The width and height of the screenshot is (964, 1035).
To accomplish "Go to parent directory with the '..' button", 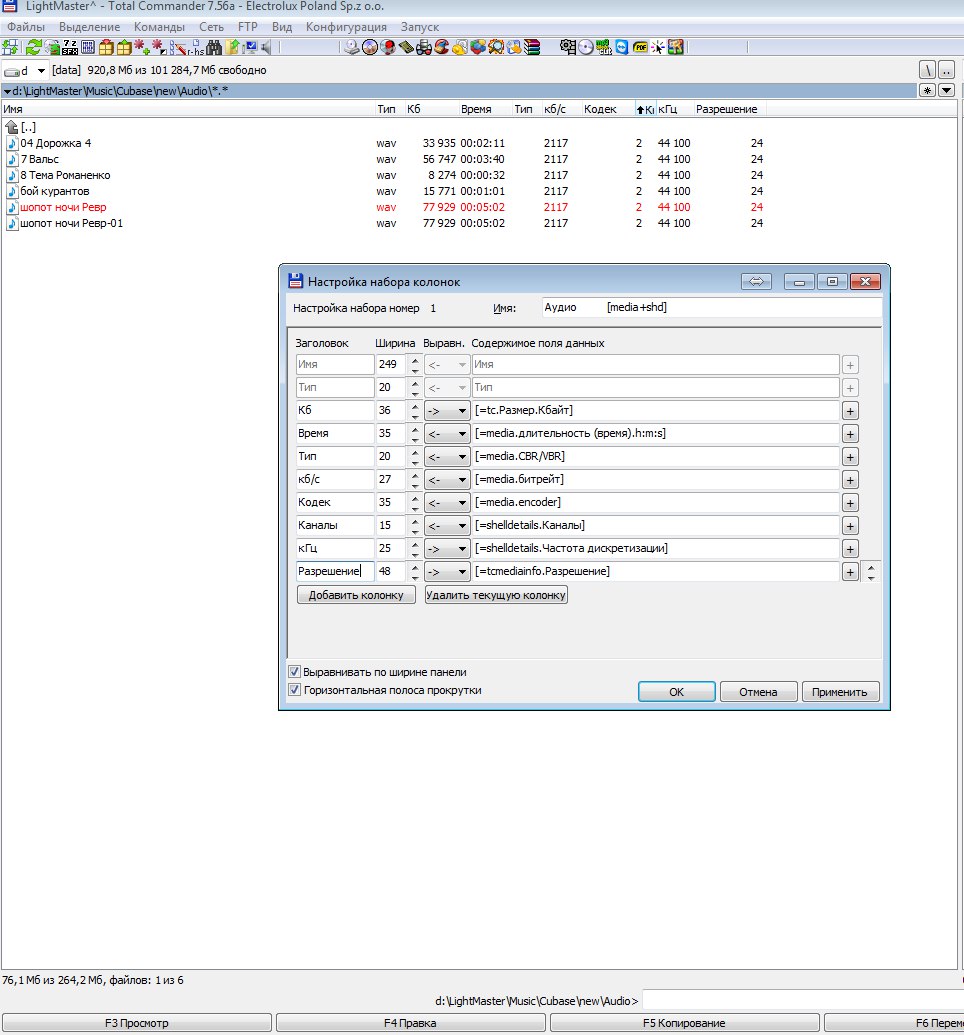I will point(946,70).
